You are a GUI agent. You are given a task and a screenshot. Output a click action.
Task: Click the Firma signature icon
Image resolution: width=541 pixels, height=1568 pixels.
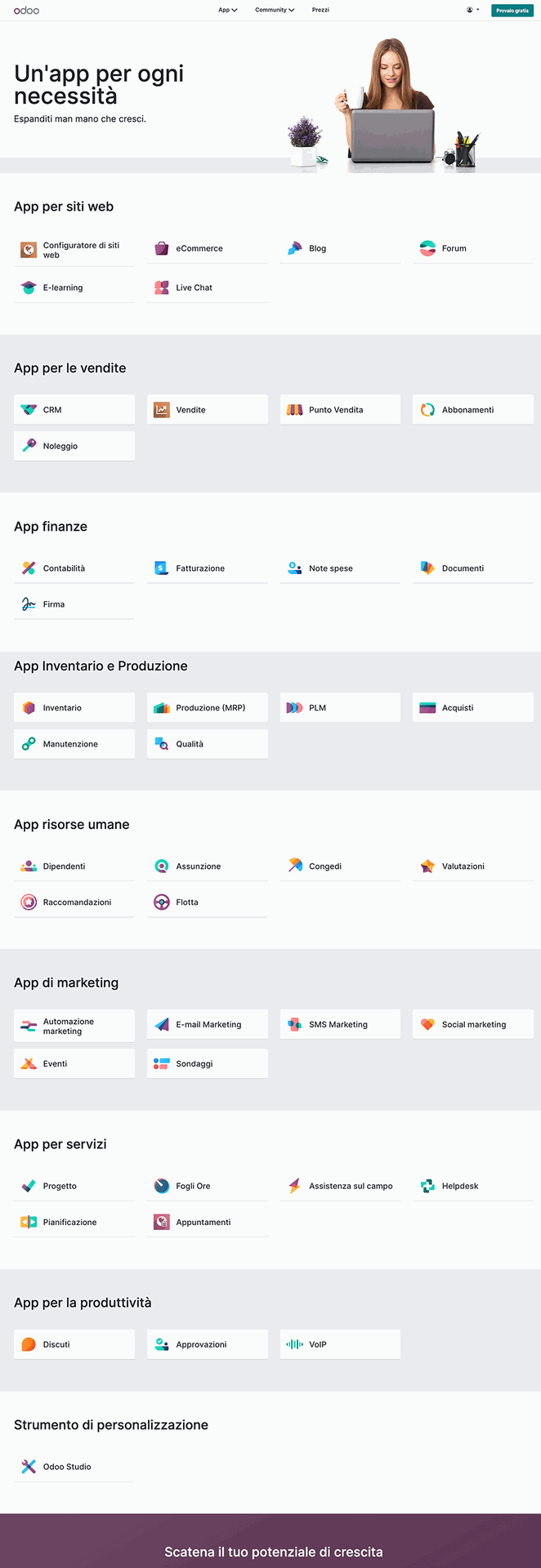[x=29, y=604]
